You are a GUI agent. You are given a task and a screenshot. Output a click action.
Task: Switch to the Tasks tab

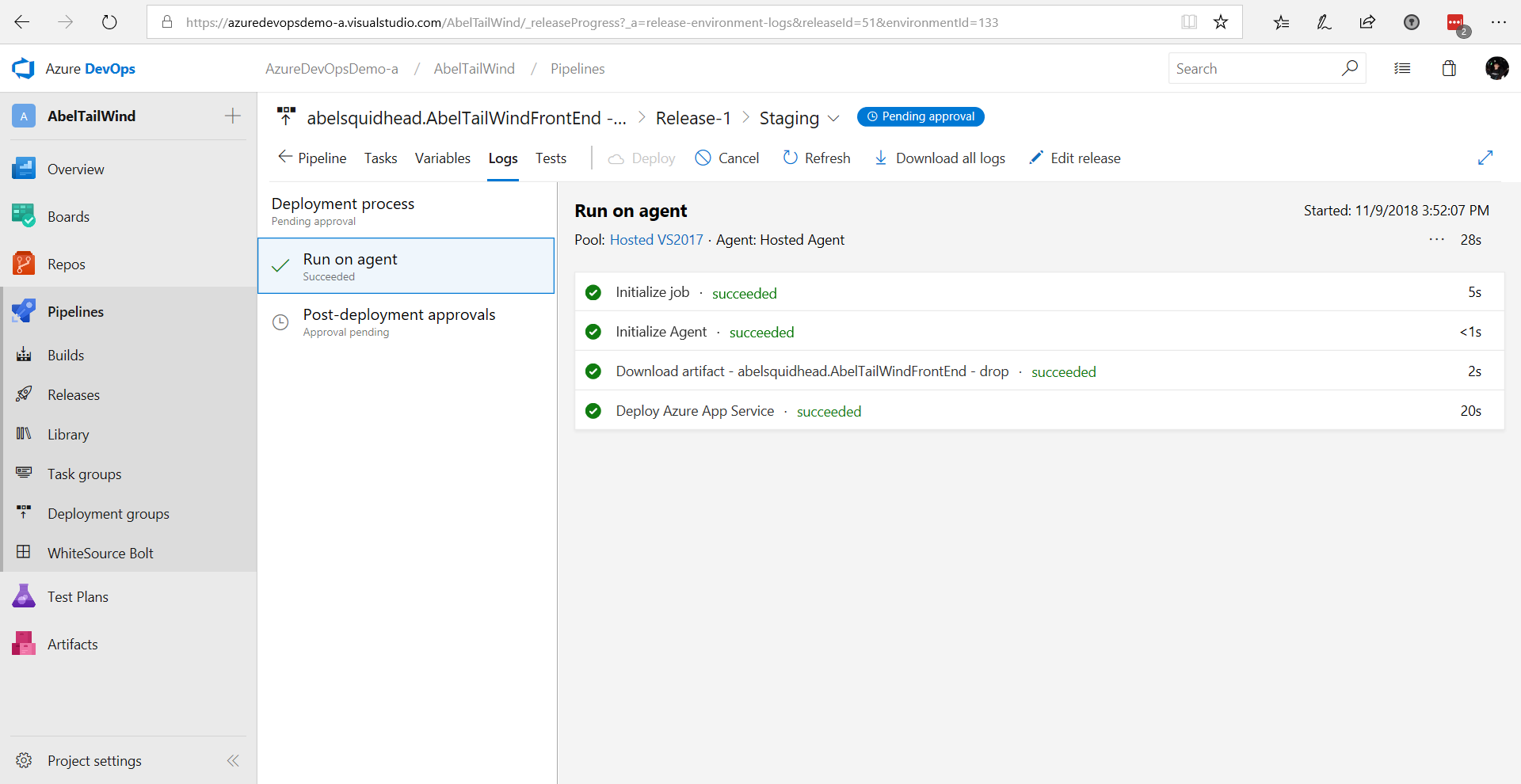pyautogui.click(x=380, y=158)
